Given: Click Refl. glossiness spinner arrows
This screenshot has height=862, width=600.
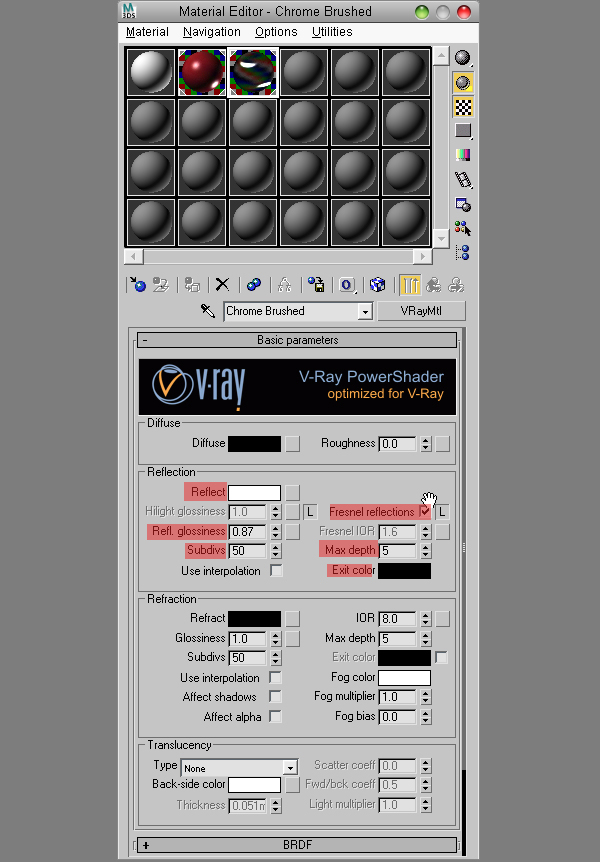Looking at the screenshot, I should tap(276, 532).
